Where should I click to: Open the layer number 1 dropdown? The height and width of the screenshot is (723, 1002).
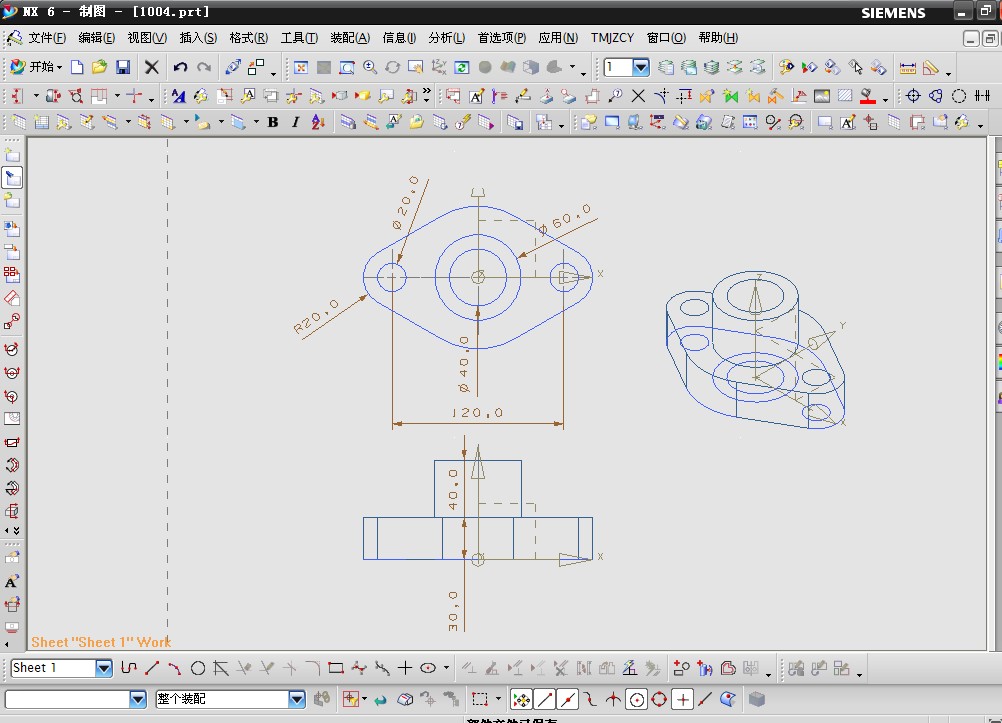pos(641,67)
